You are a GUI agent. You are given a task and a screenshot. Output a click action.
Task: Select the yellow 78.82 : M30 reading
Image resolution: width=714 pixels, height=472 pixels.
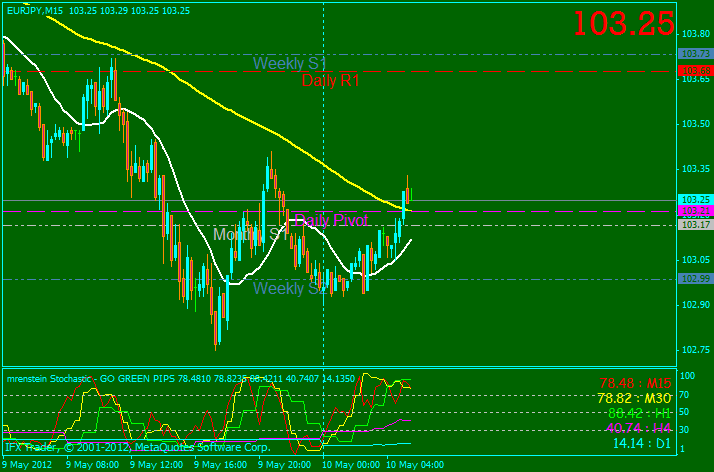[x=635, y=398]
